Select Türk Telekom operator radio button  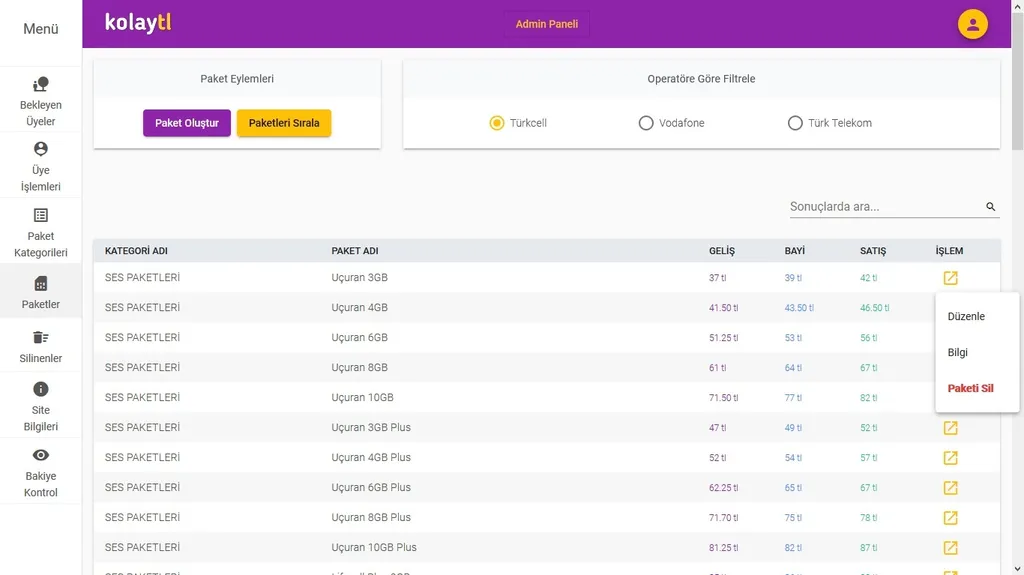click(x=795, y=123)
